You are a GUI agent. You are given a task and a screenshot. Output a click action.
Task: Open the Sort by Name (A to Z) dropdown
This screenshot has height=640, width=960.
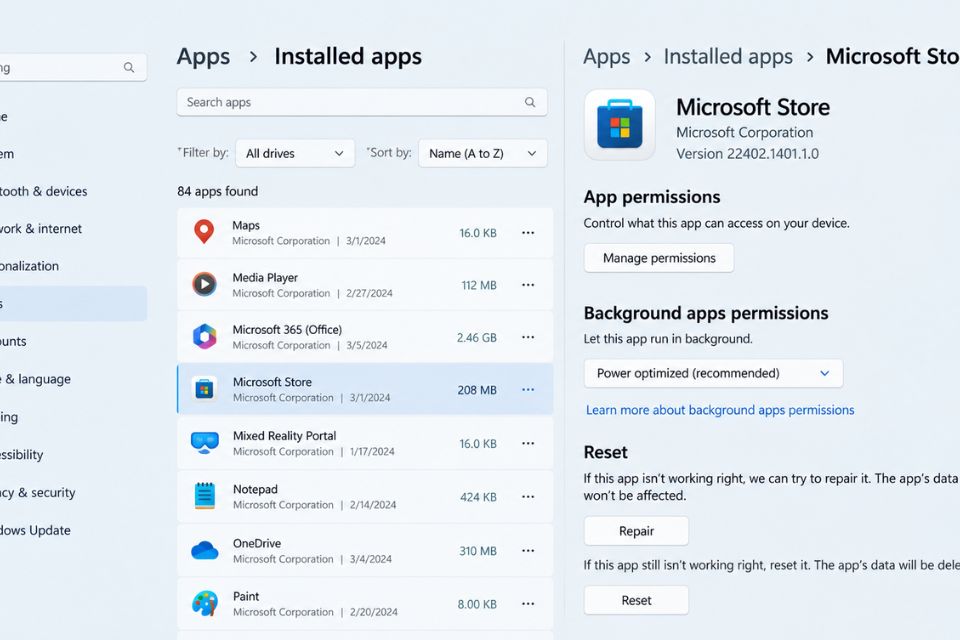(x=482, y=153)
